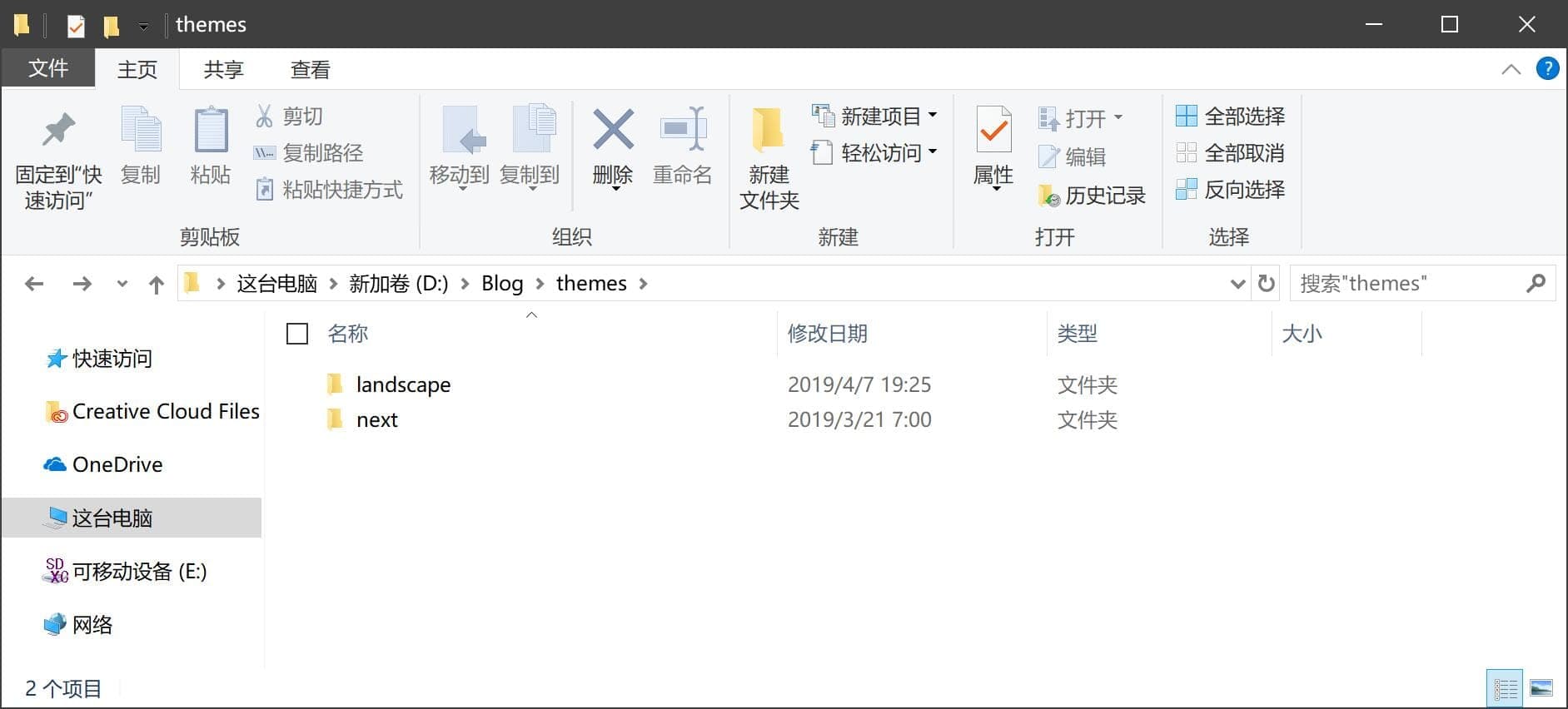Click Invert Selection (反向选择)

coord(1230,190)
